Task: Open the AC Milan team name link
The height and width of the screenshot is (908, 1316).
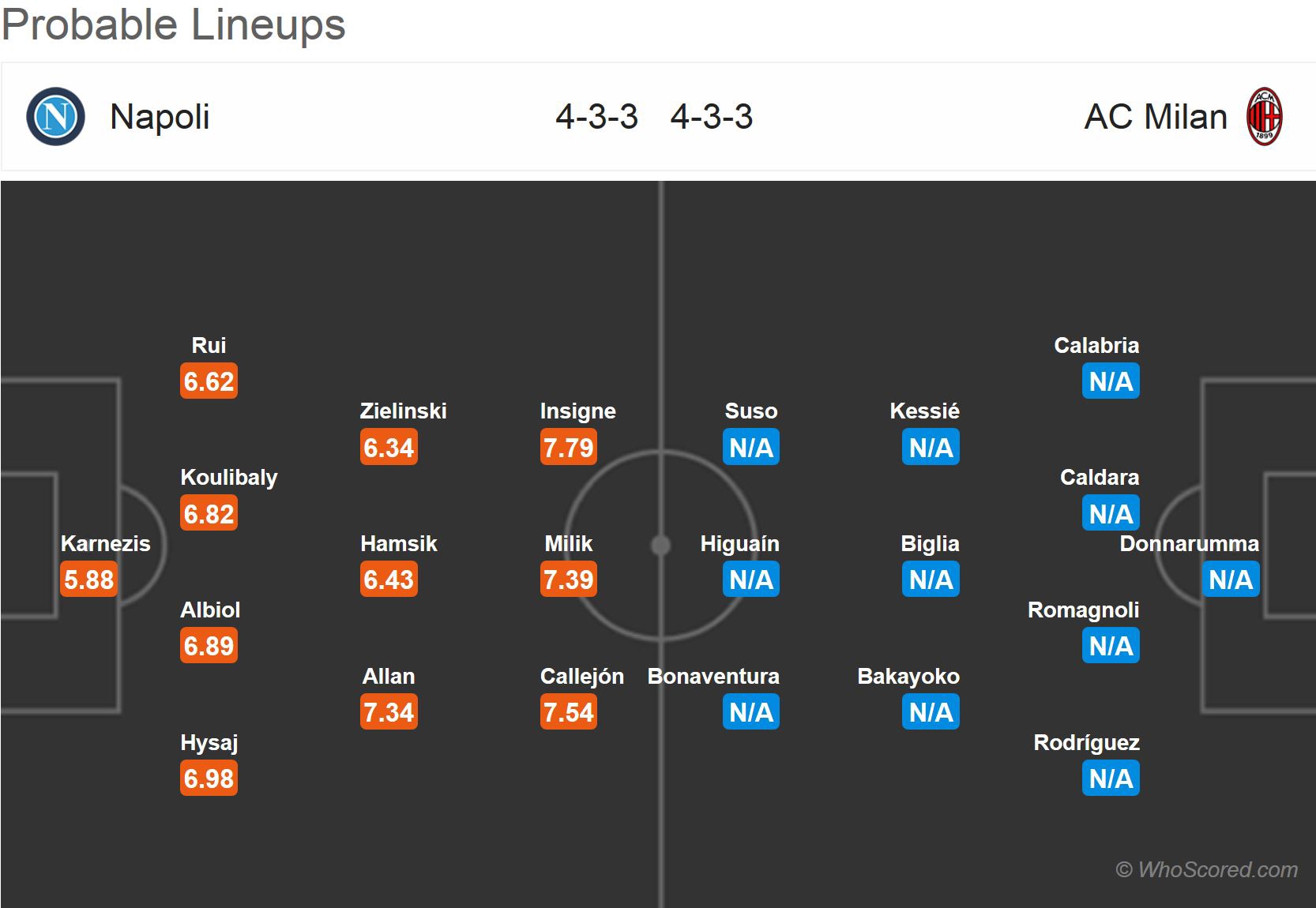Action: pyautogui.click(x=1156, y=117)
